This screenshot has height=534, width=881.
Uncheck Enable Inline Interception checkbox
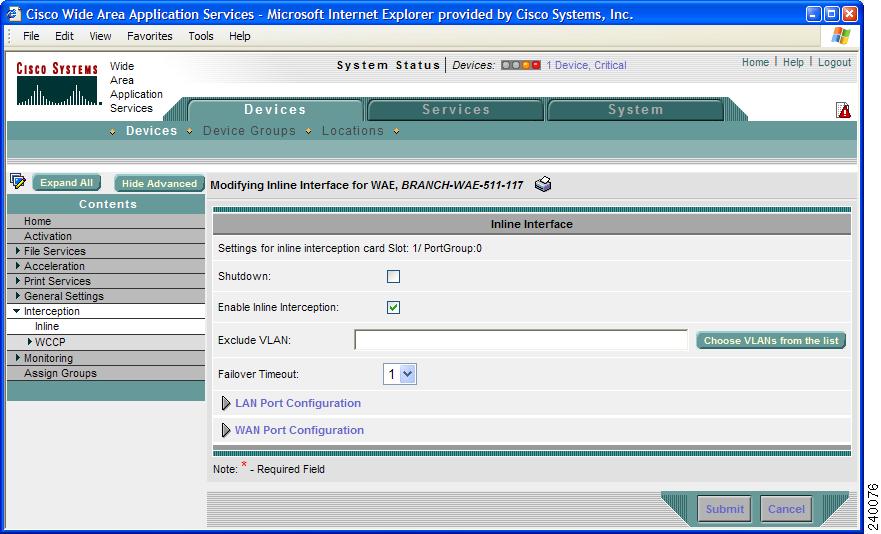click(x=393, y=307)
